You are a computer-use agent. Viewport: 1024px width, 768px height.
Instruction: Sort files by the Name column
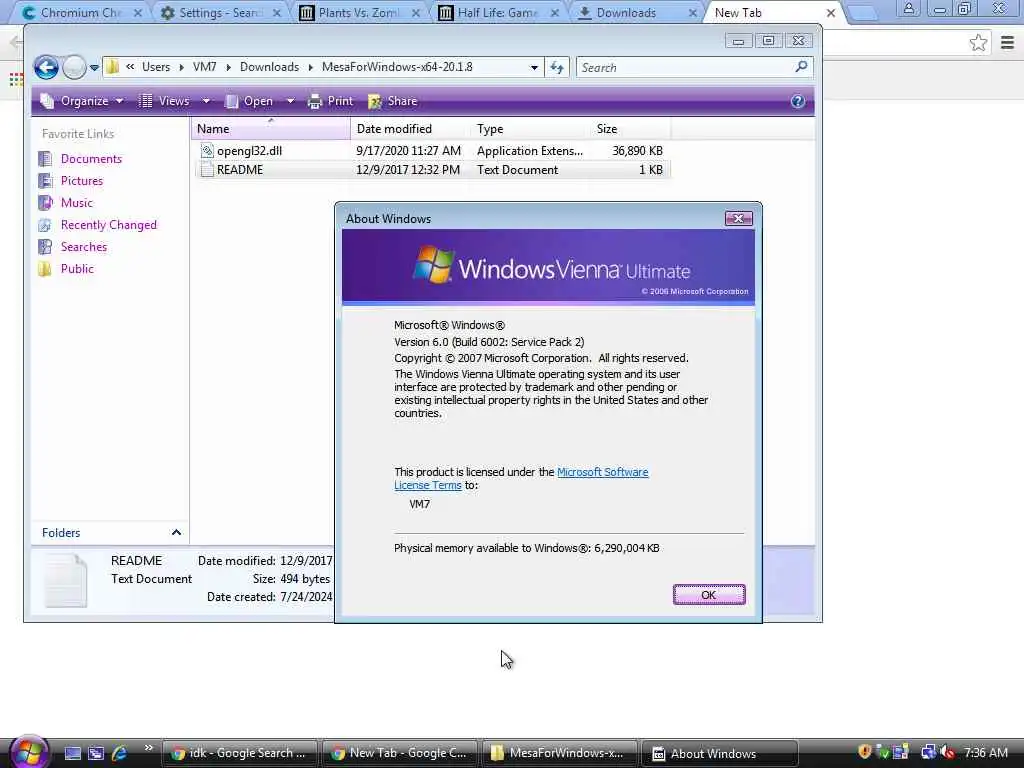click(271, 129)
